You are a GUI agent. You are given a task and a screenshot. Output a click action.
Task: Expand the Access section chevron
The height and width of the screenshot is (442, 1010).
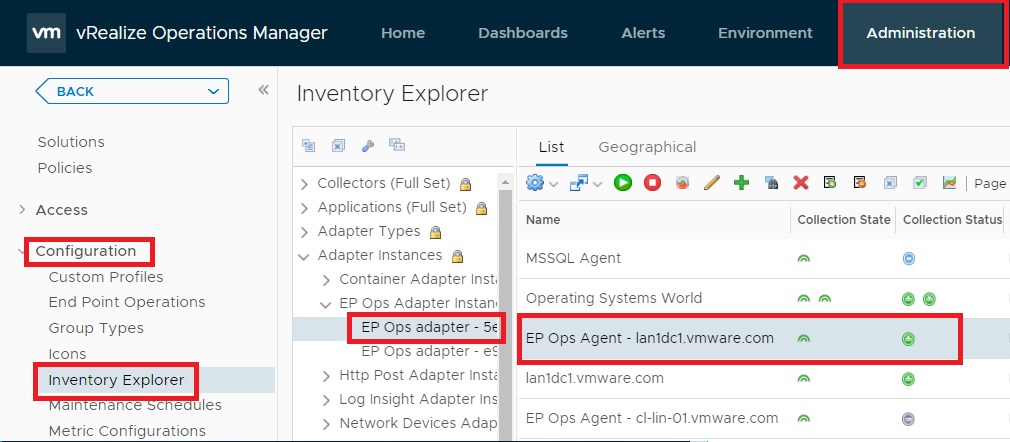pyautogui.click(x=23, y=209)
